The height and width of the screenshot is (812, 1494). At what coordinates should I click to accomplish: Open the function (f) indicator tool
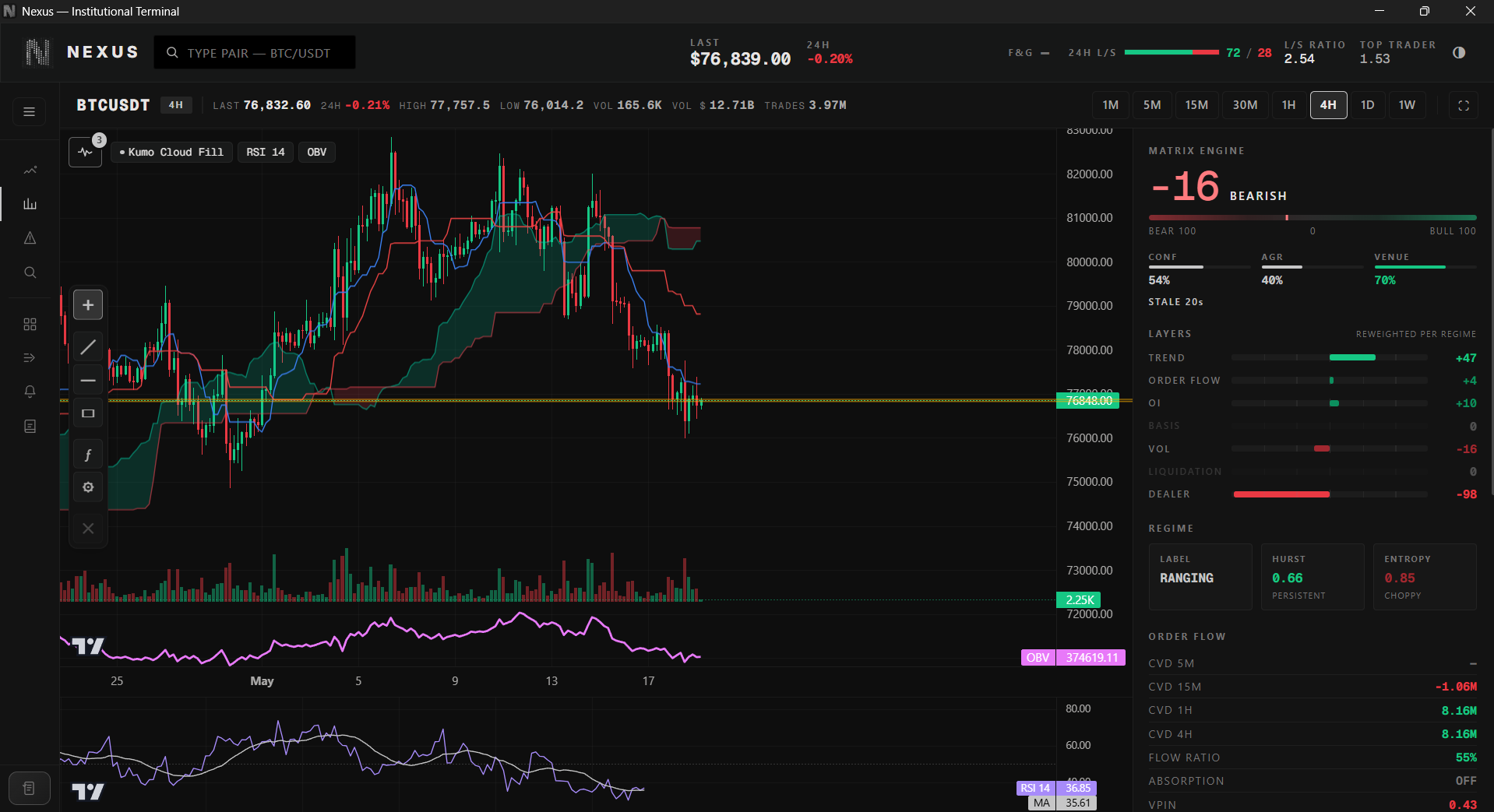tap(88, 455)
